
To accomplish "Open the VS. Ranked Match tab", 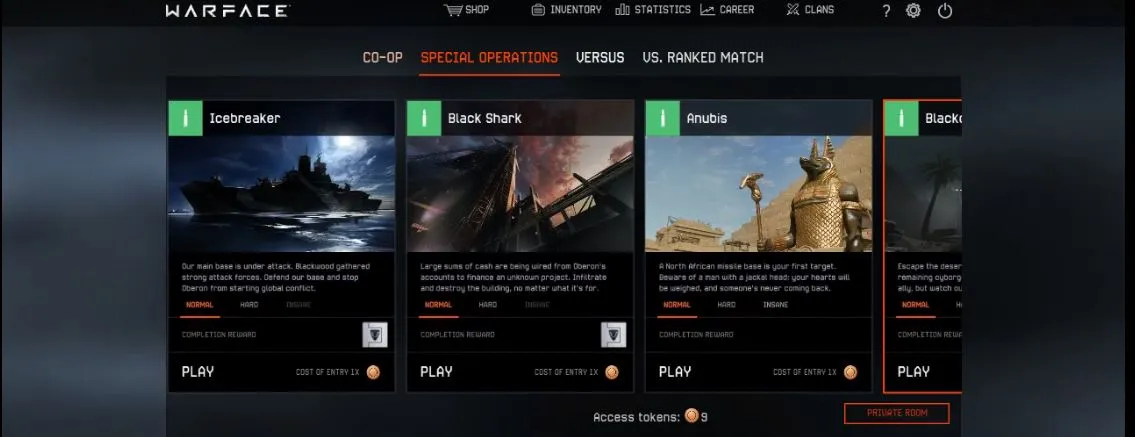I will click(x=703, y=58).
